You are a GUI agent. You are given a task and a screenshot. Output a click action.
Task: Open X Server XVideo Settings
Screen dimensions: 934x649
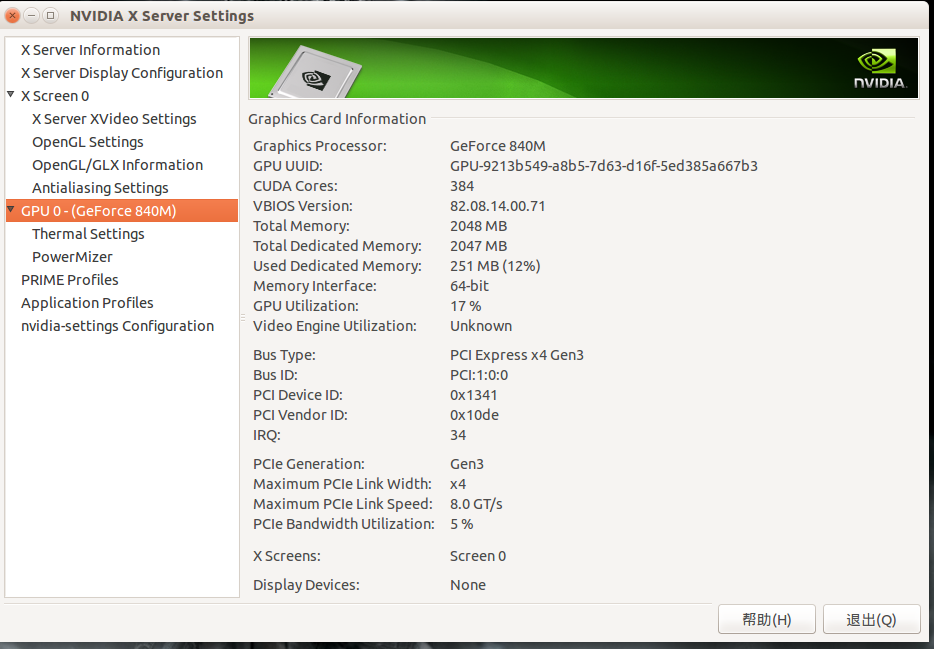click(x=114, y=119)
